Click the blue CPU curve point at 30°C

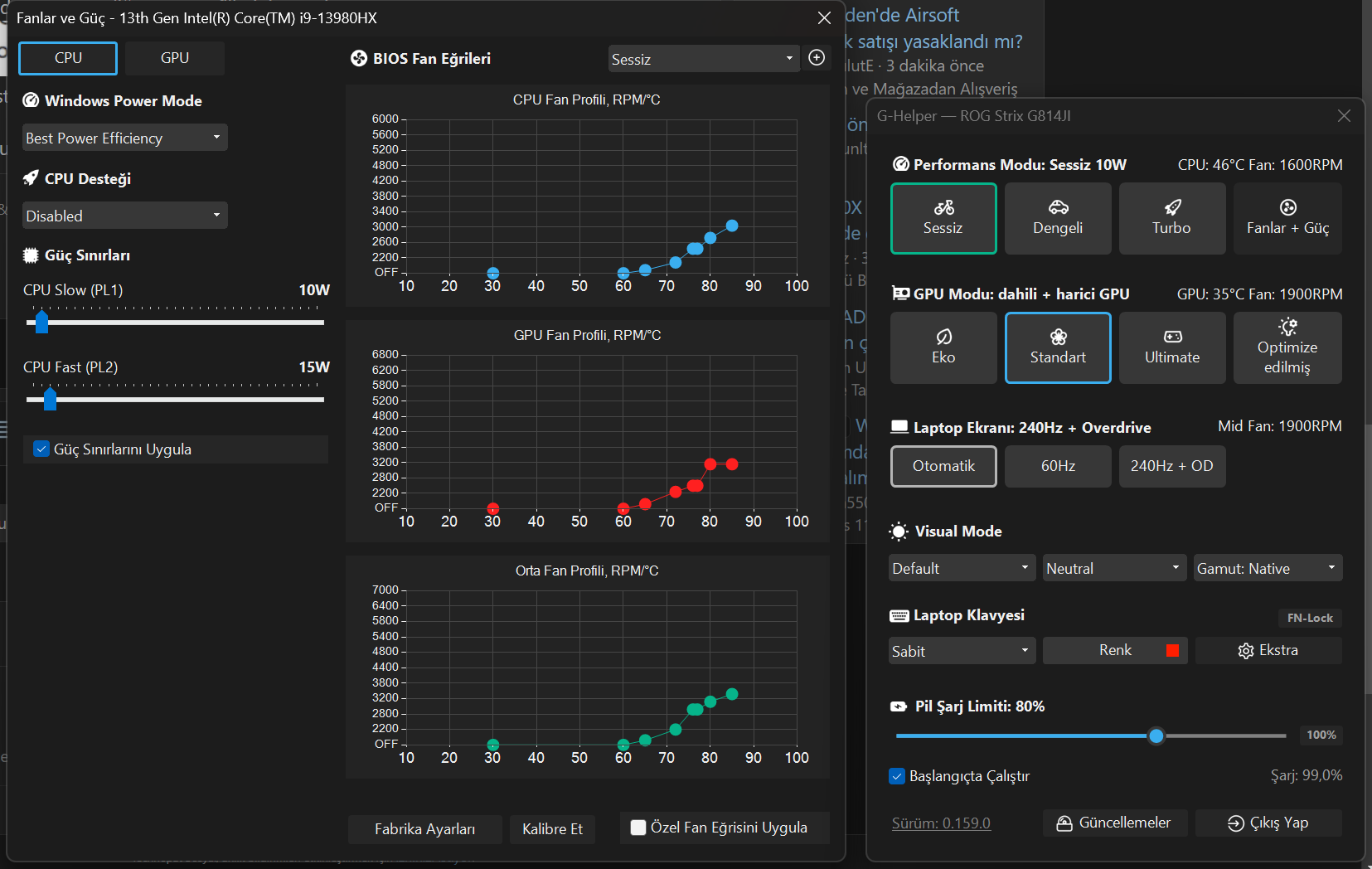pos(493,273)
